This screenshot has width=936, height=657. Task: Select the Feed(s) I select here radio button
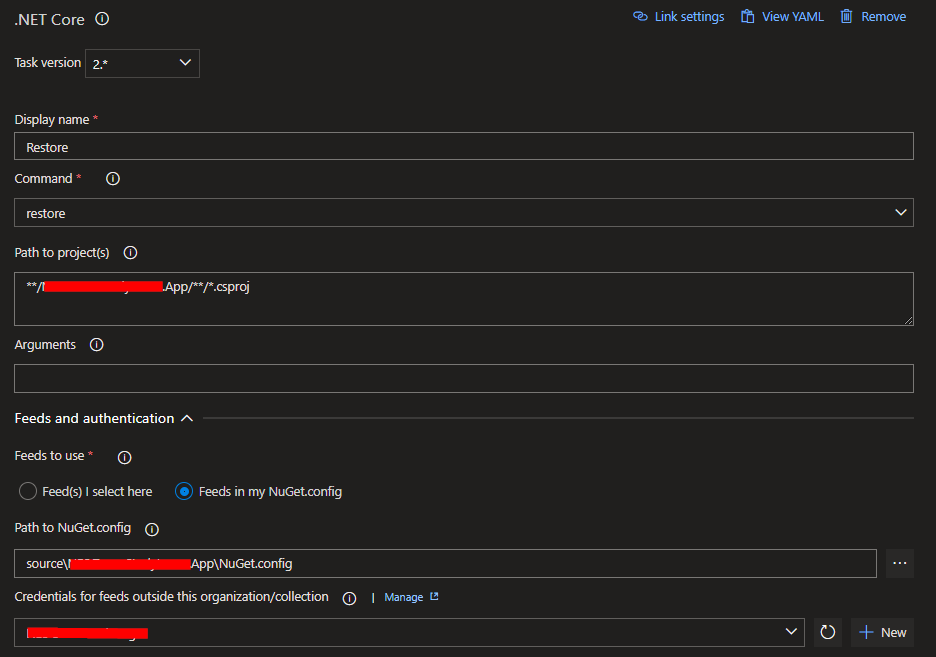coord(28,491)
